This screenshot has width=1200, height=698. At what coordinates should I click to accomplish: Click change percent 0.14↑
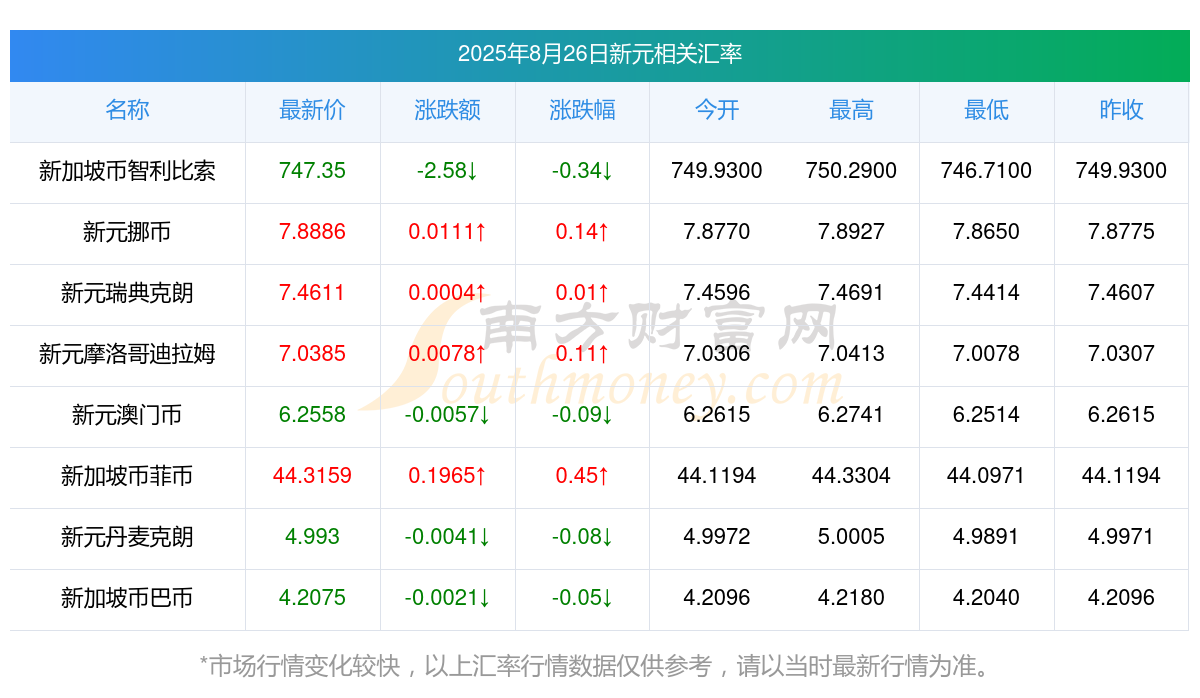click(x=582, y=232)
